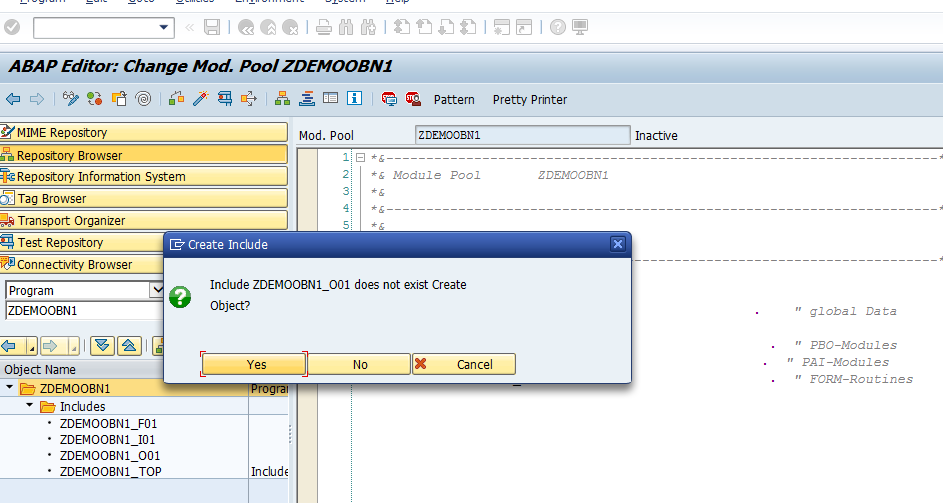Click the Previous Page icon
This screenshot has height=503, width=943.
[x=423, y=27]
